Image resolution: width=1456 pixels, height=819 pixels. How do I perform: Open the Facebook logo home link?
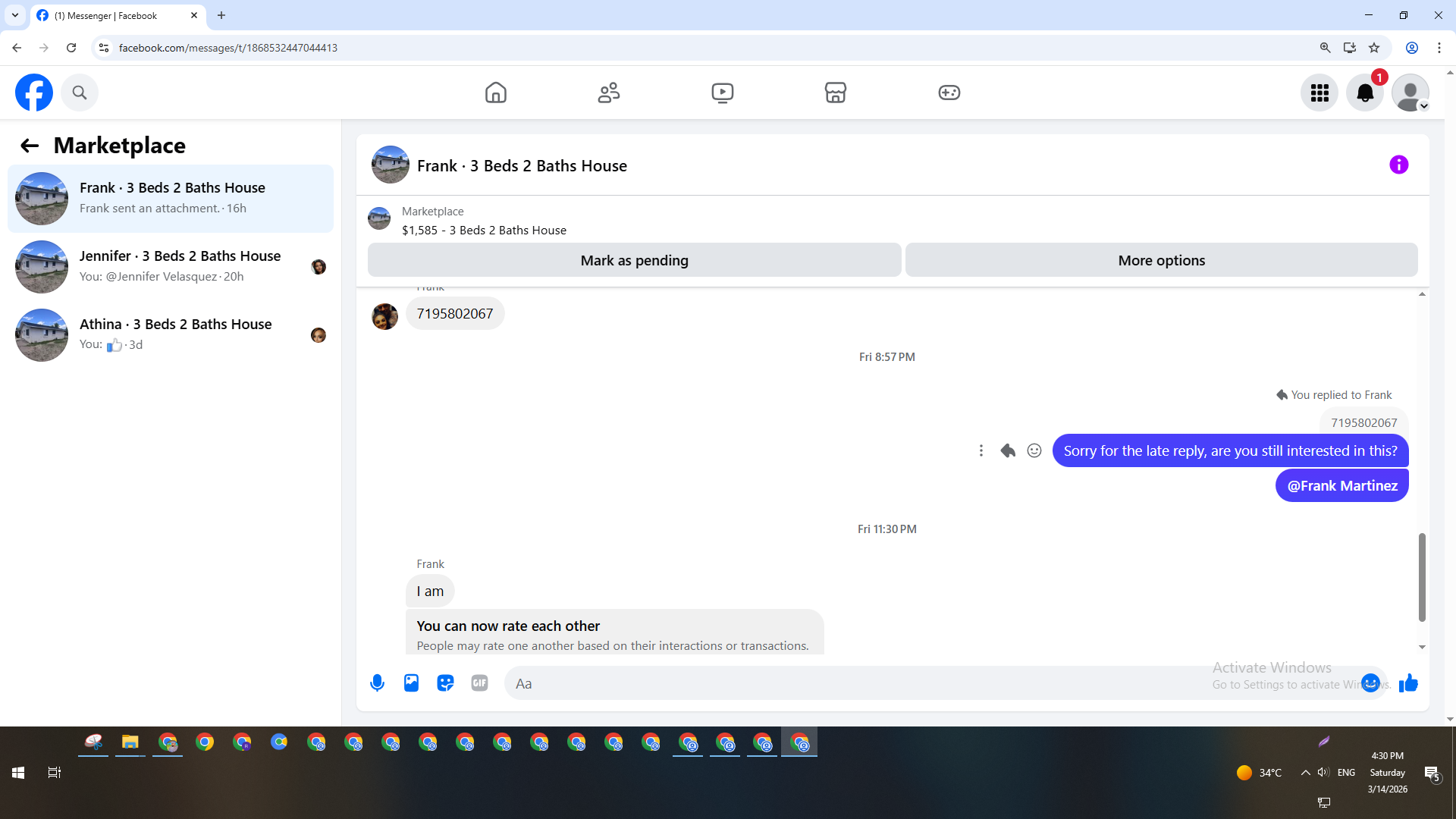pos(34,93)
